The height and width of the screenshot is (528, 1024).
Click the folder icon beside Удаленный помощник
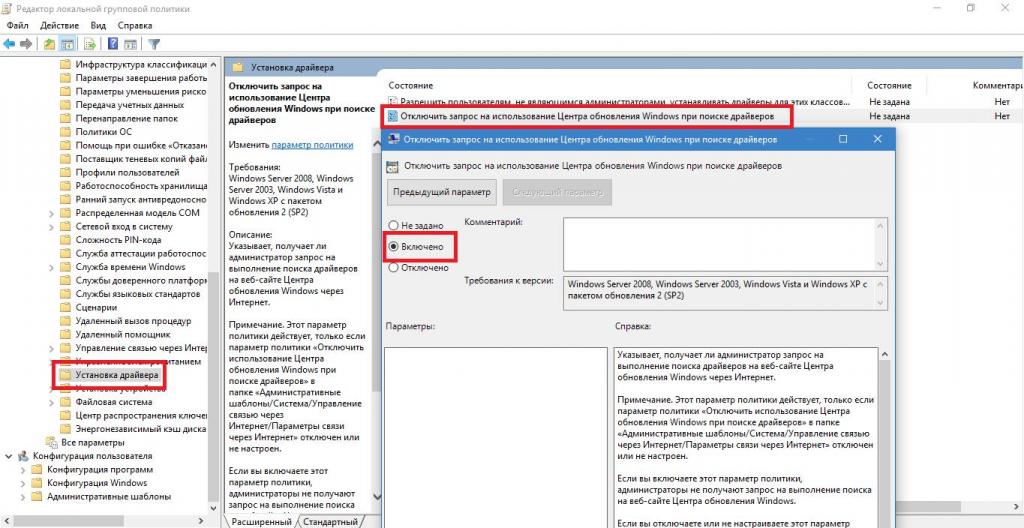[65, 335]
